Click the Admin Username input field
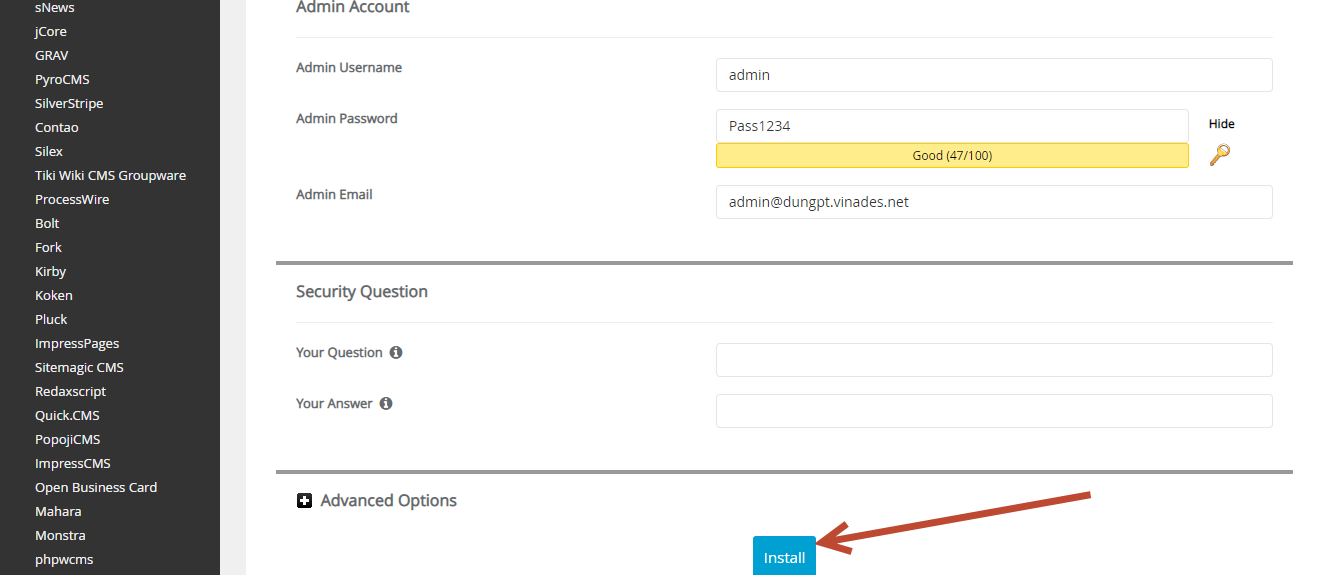The width and height of the screenshot is (1320, 575). [994, 75]
